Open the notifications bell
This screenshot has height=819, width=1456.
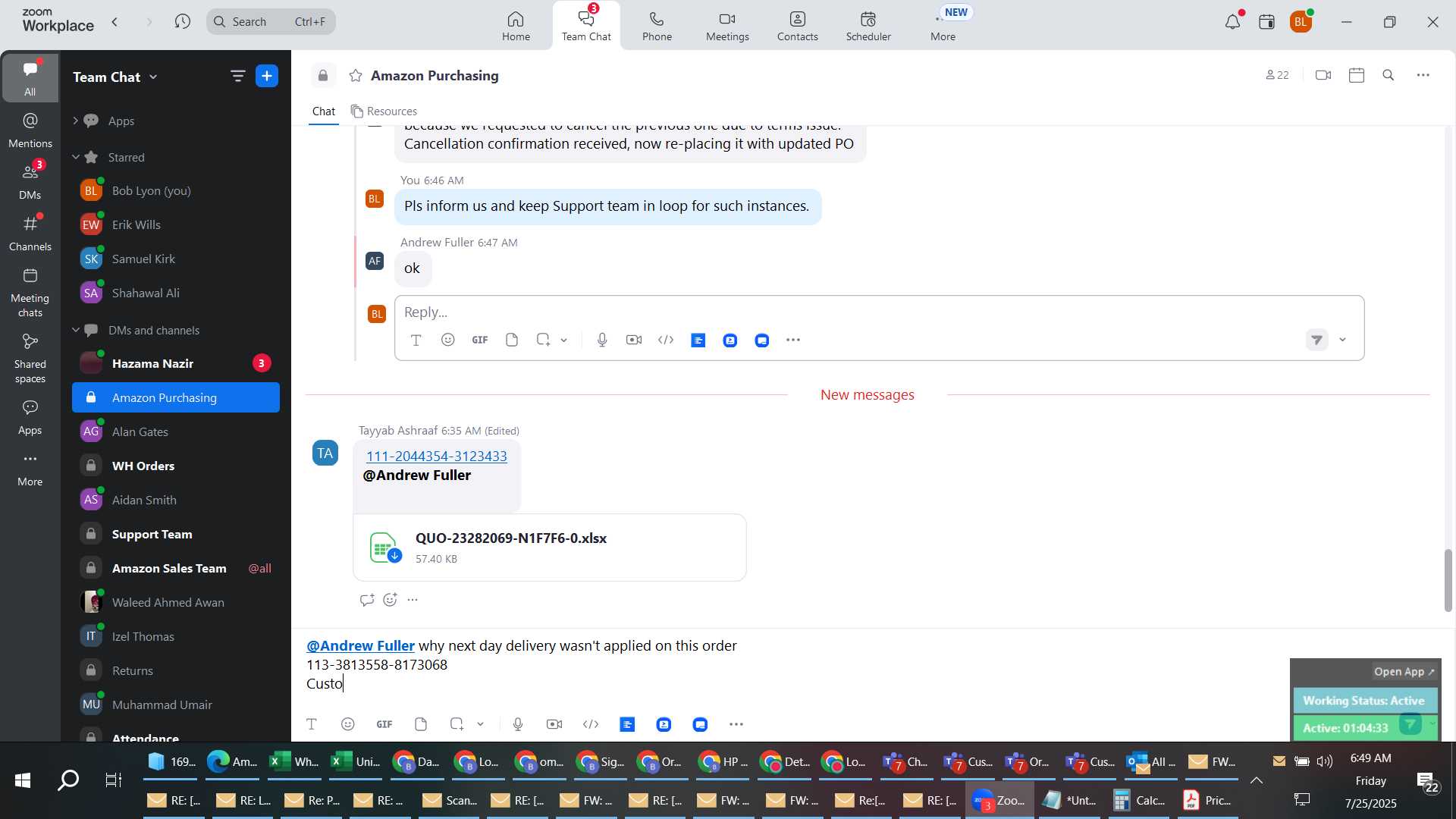pyautogui.click(x=1232, y=22)
